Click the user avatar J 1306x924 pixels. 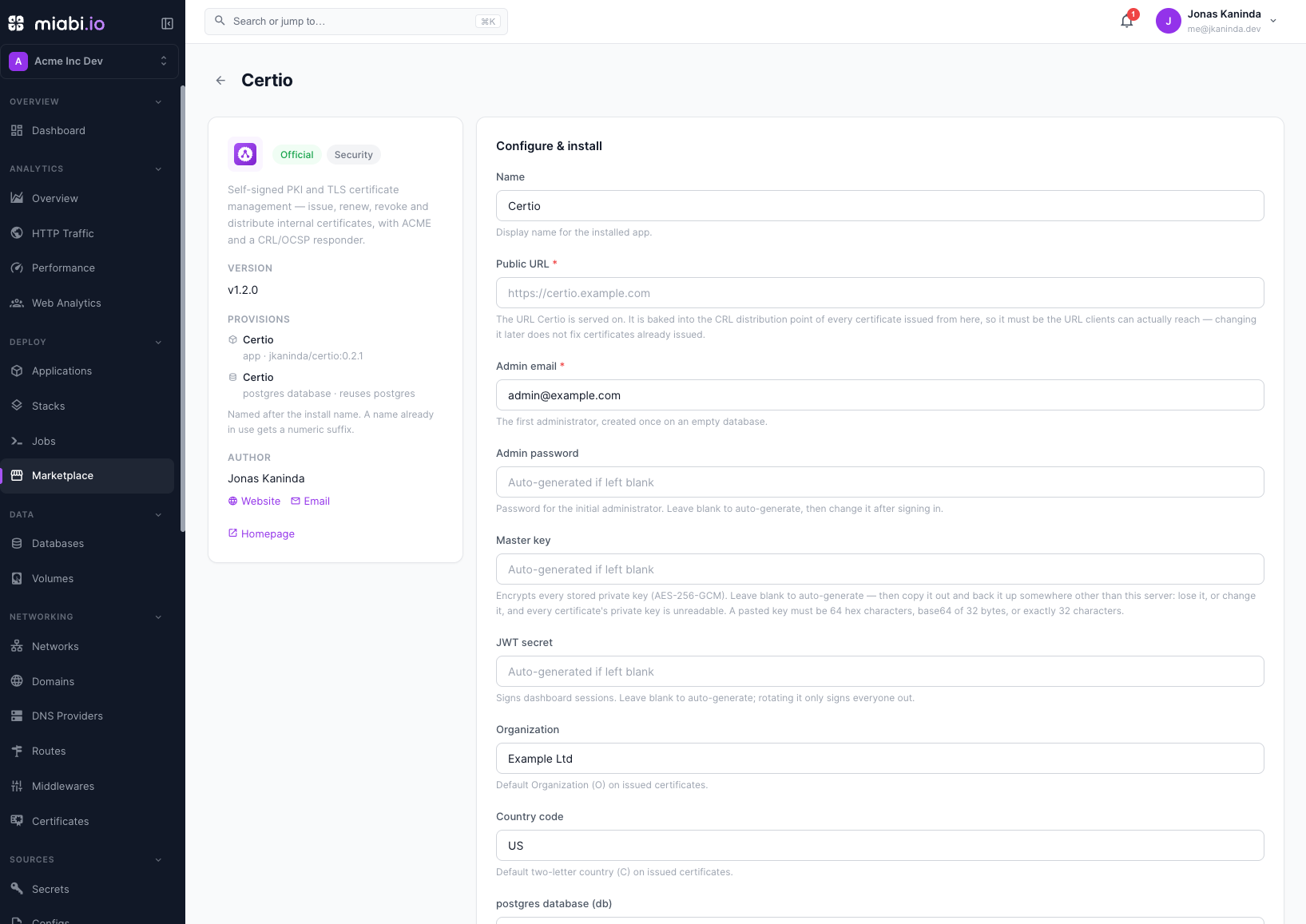click(1168, 21)
